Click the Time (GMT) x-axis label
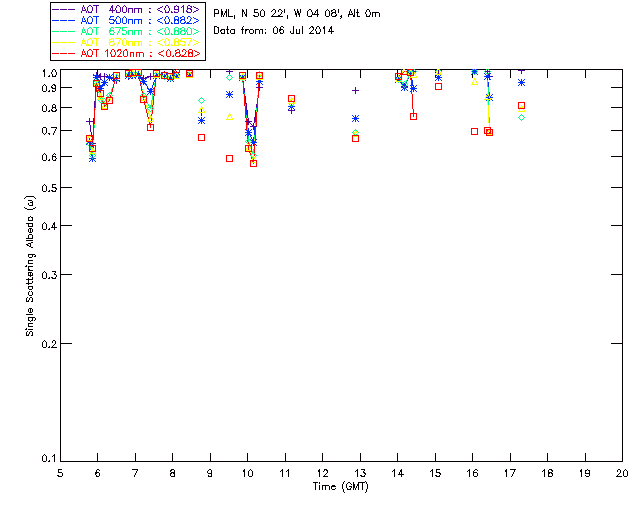 point(341,485)
